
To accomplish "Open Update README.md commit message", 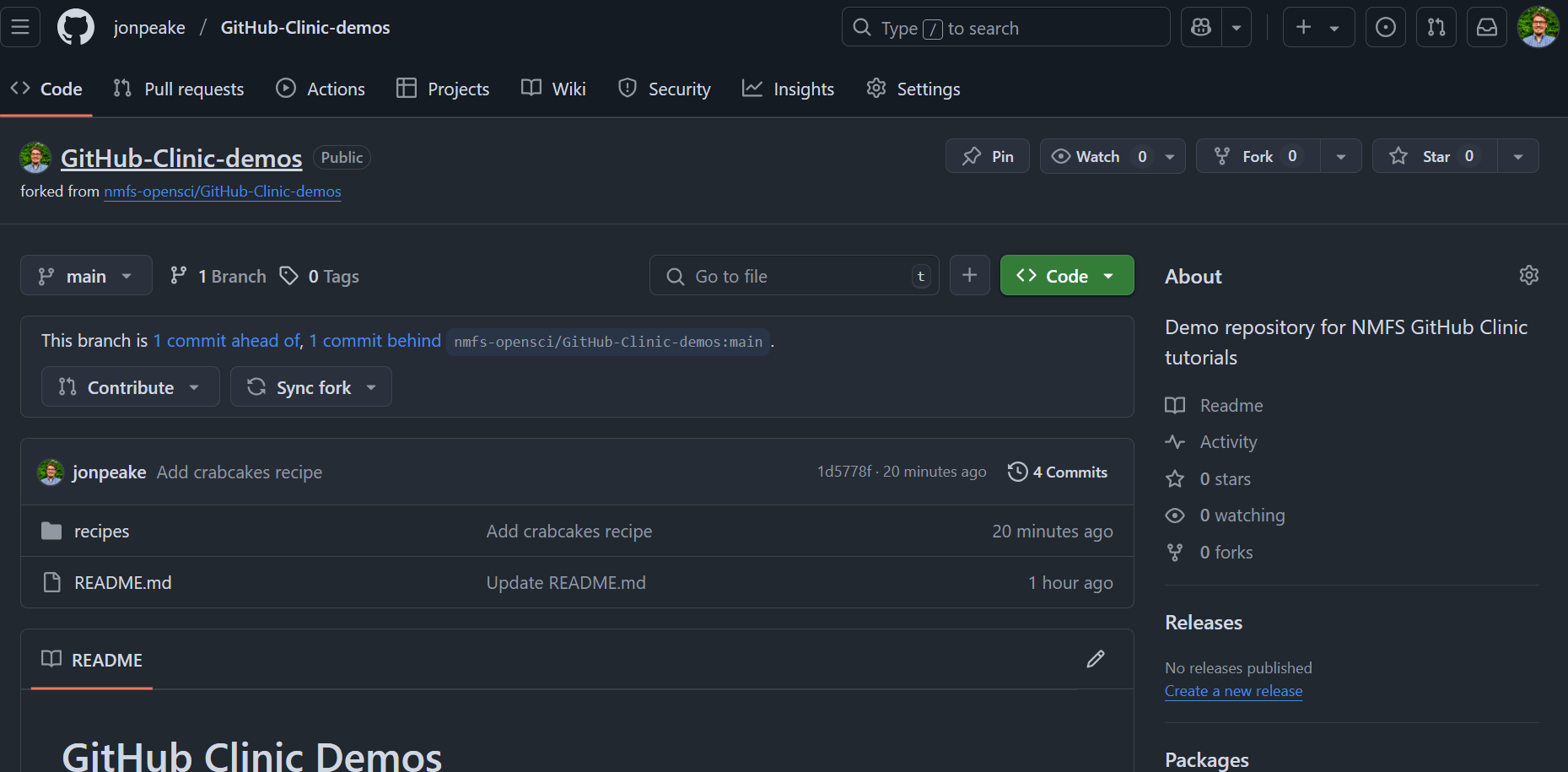I will click(566, 583).
